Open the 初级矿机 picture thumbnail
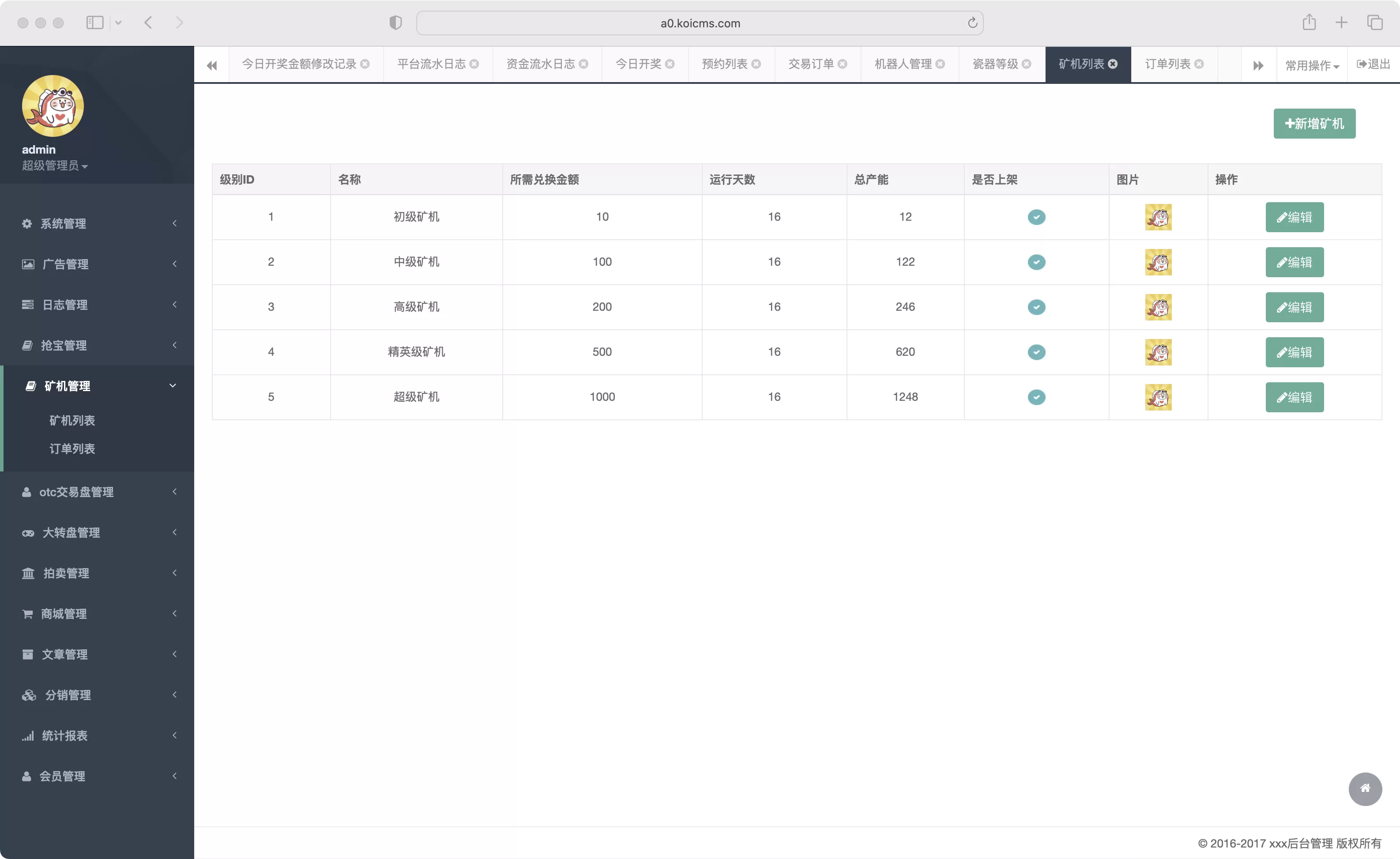This screenshot has width=1400, height=859. [x=1158, y=217]
